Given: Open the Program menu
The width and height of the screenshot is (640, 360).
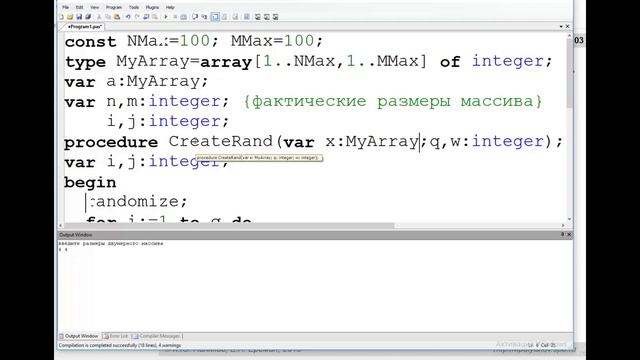Looking at the screenshot, I should pos(114,7).
